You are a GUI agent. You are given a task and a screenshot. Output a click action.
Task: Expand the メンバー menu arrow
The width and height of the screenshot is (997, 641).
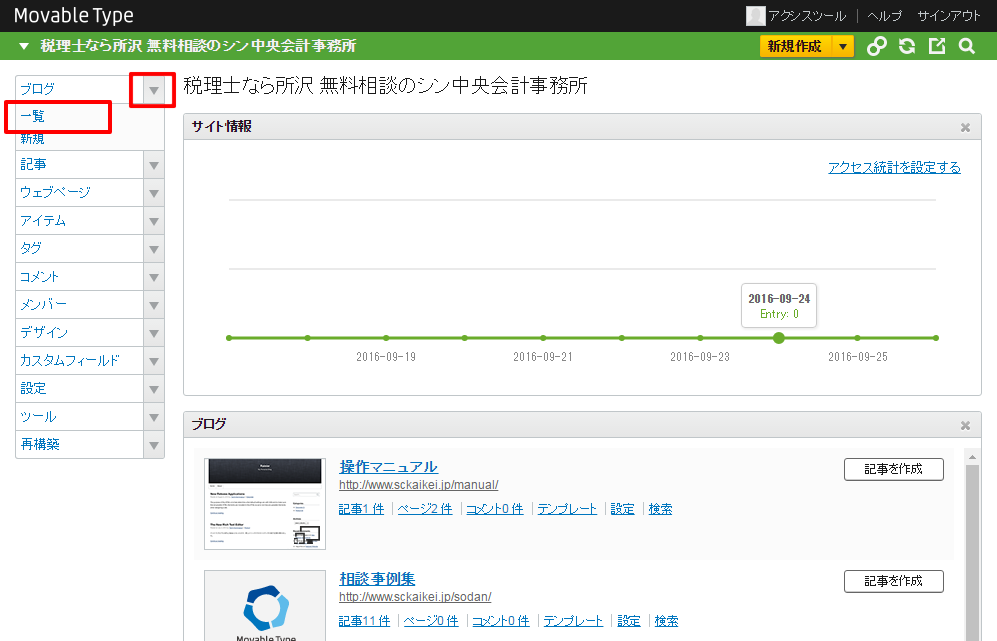point(153,305)
